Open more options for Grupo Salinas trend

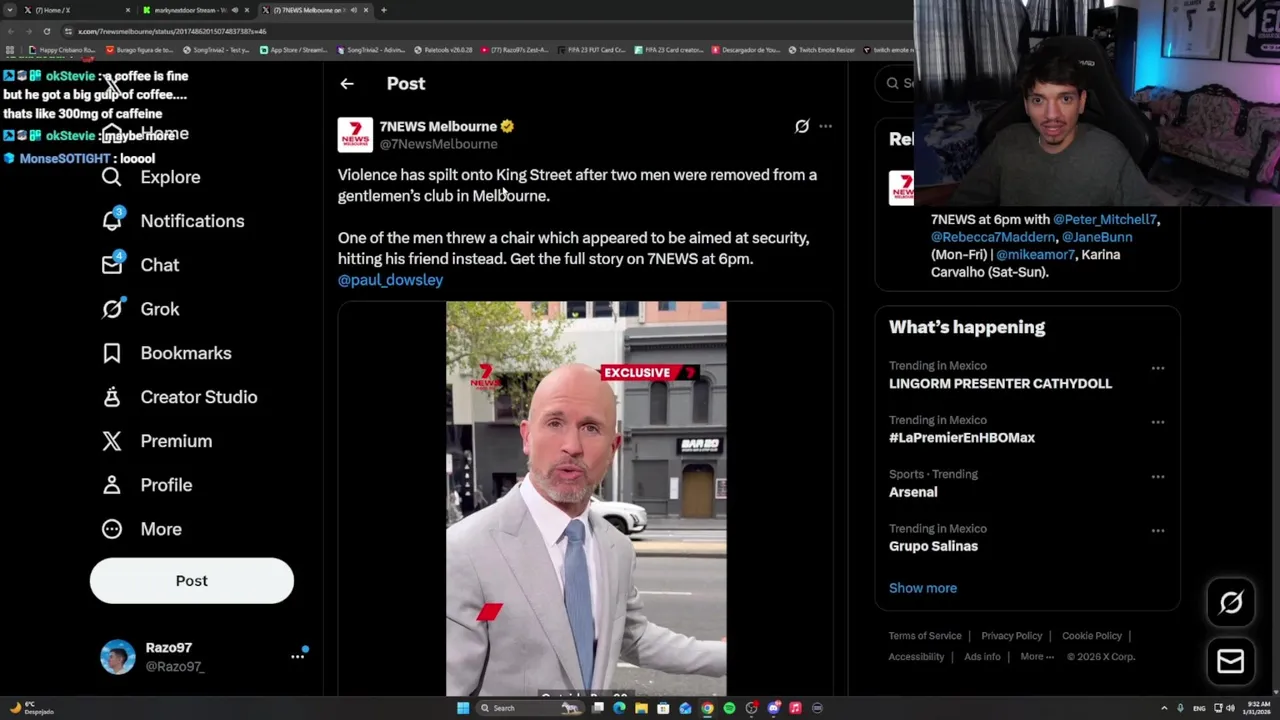(x=1158, y=530)
